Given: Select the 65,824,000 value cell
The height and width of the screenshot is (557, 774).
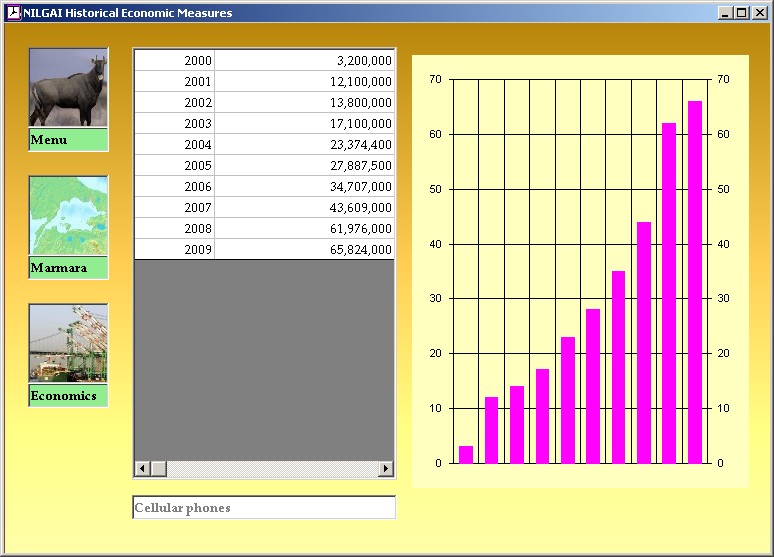Looking at the screenshot, I should (305, 249).
